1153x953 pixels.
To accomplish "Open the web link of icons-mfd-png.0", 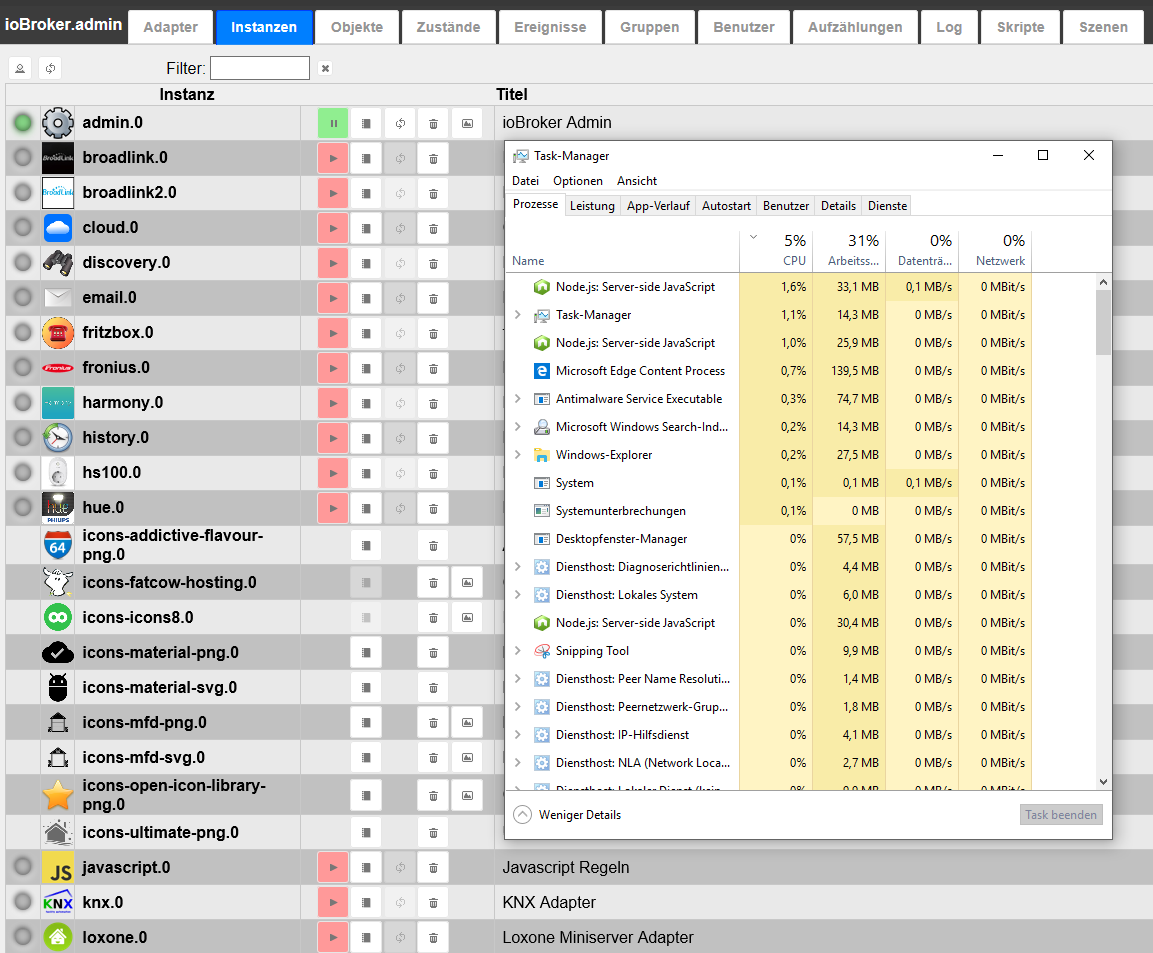I will click(467, 723).
